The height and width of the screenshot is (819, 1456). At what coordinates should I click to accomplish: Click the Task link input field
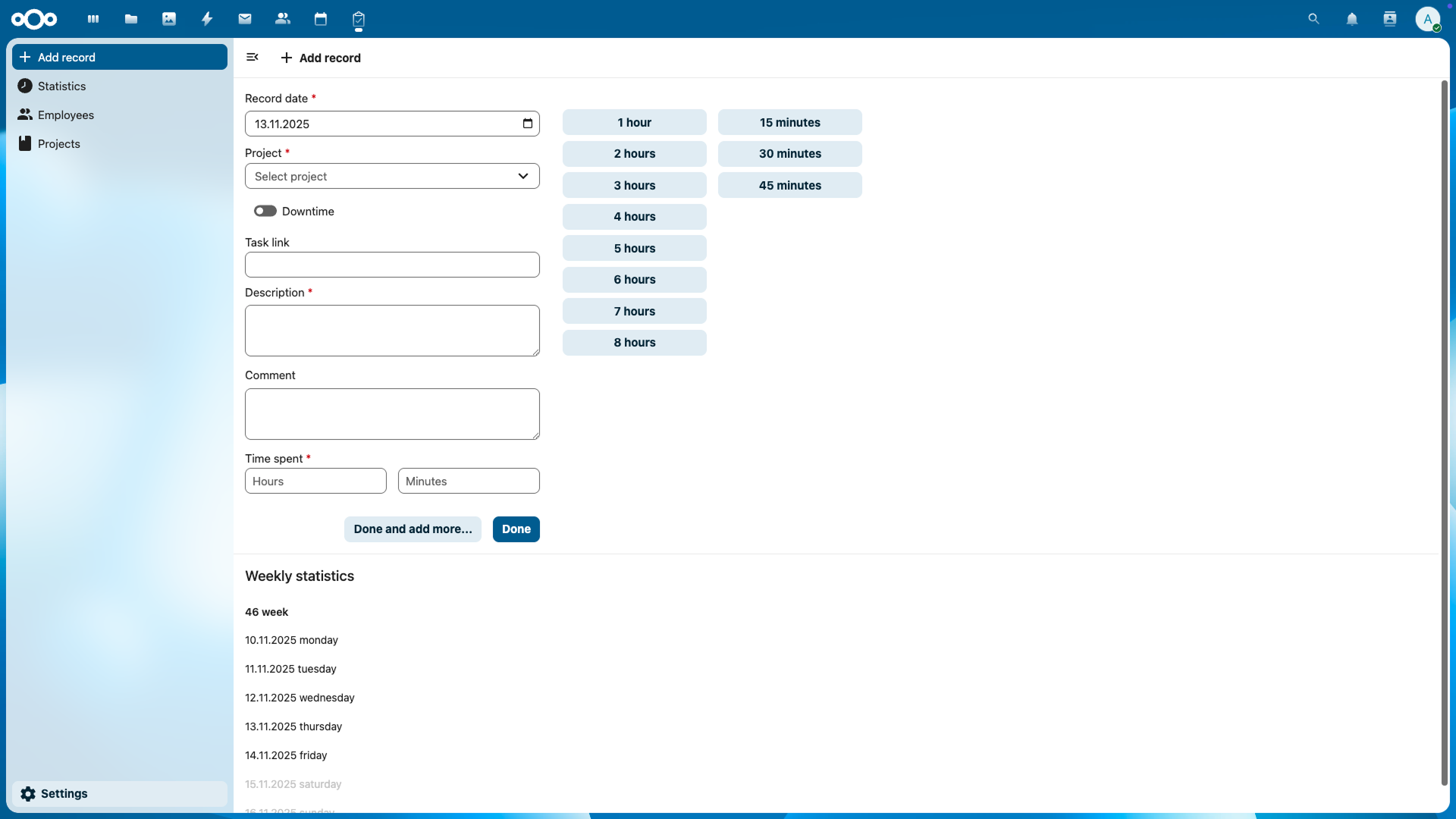pos(392,265)
